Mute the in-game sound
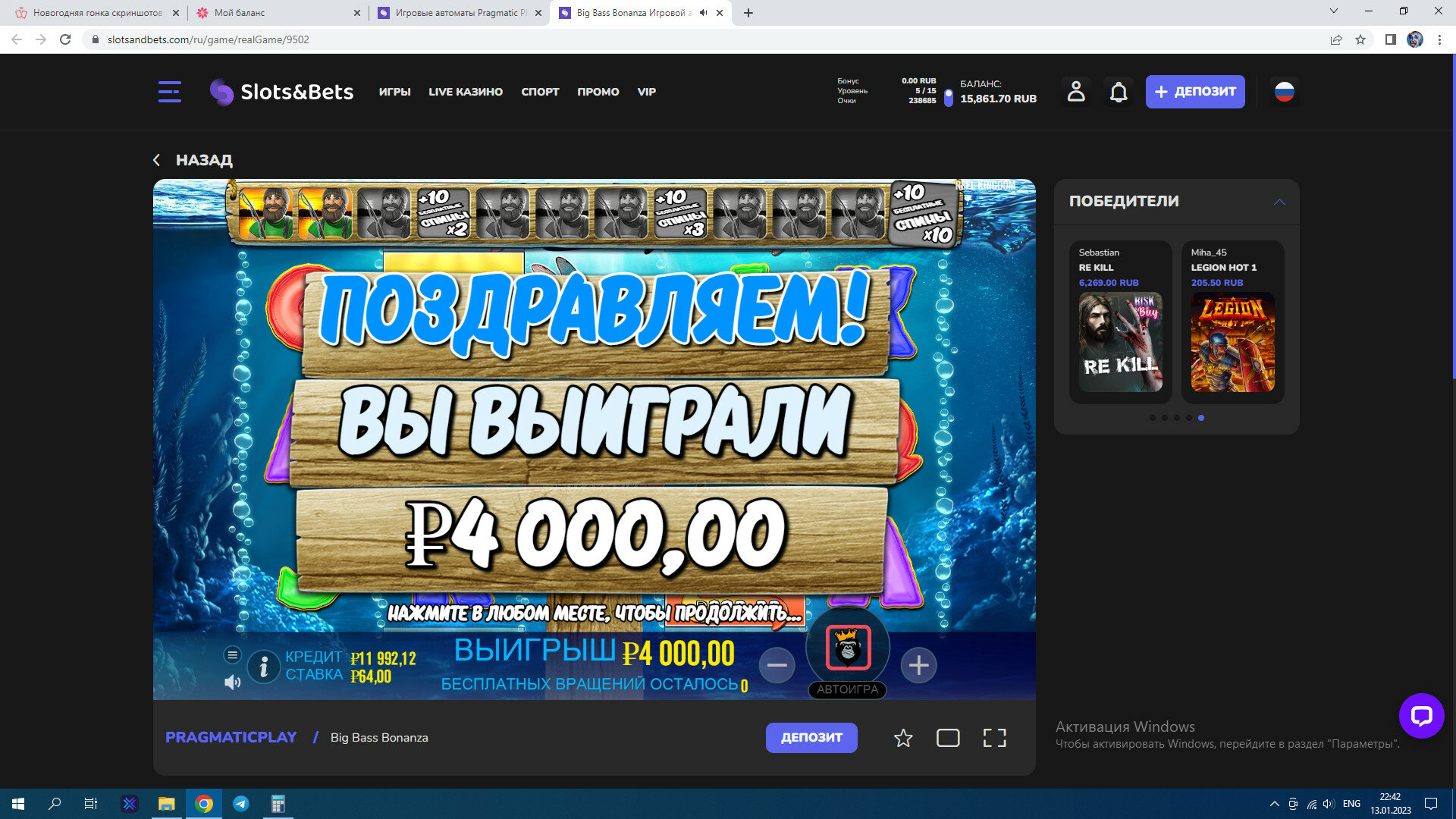 click(x=233, y=682)
